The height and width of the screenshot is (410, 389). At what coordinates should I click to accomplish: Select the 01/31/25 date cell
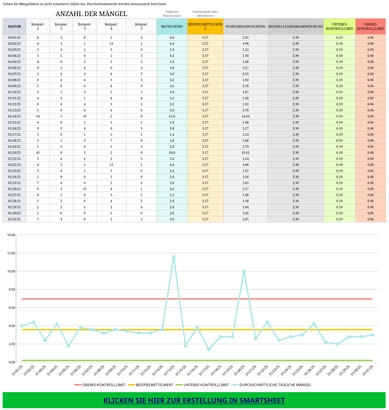(x=15, y=219)
